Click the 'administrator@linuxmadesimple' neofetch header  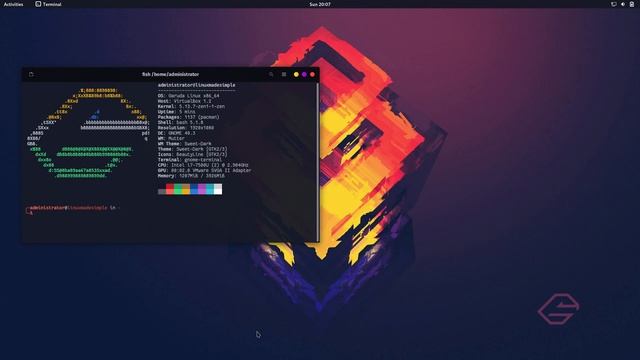pyautogui.click(x=197, y=85)
